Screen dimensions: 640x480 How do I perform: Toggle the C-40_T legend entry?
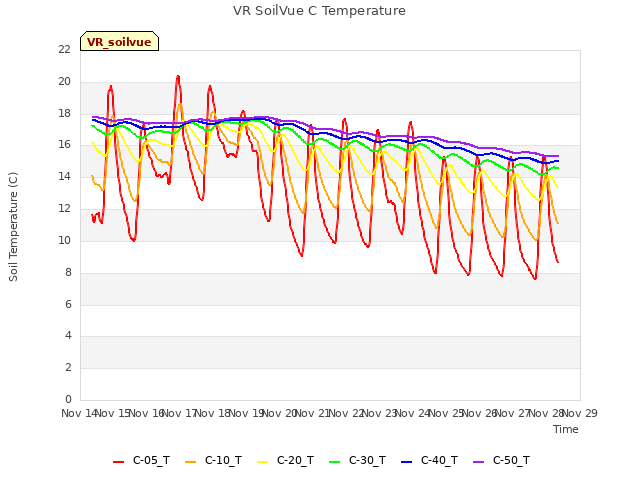point(429,460)
